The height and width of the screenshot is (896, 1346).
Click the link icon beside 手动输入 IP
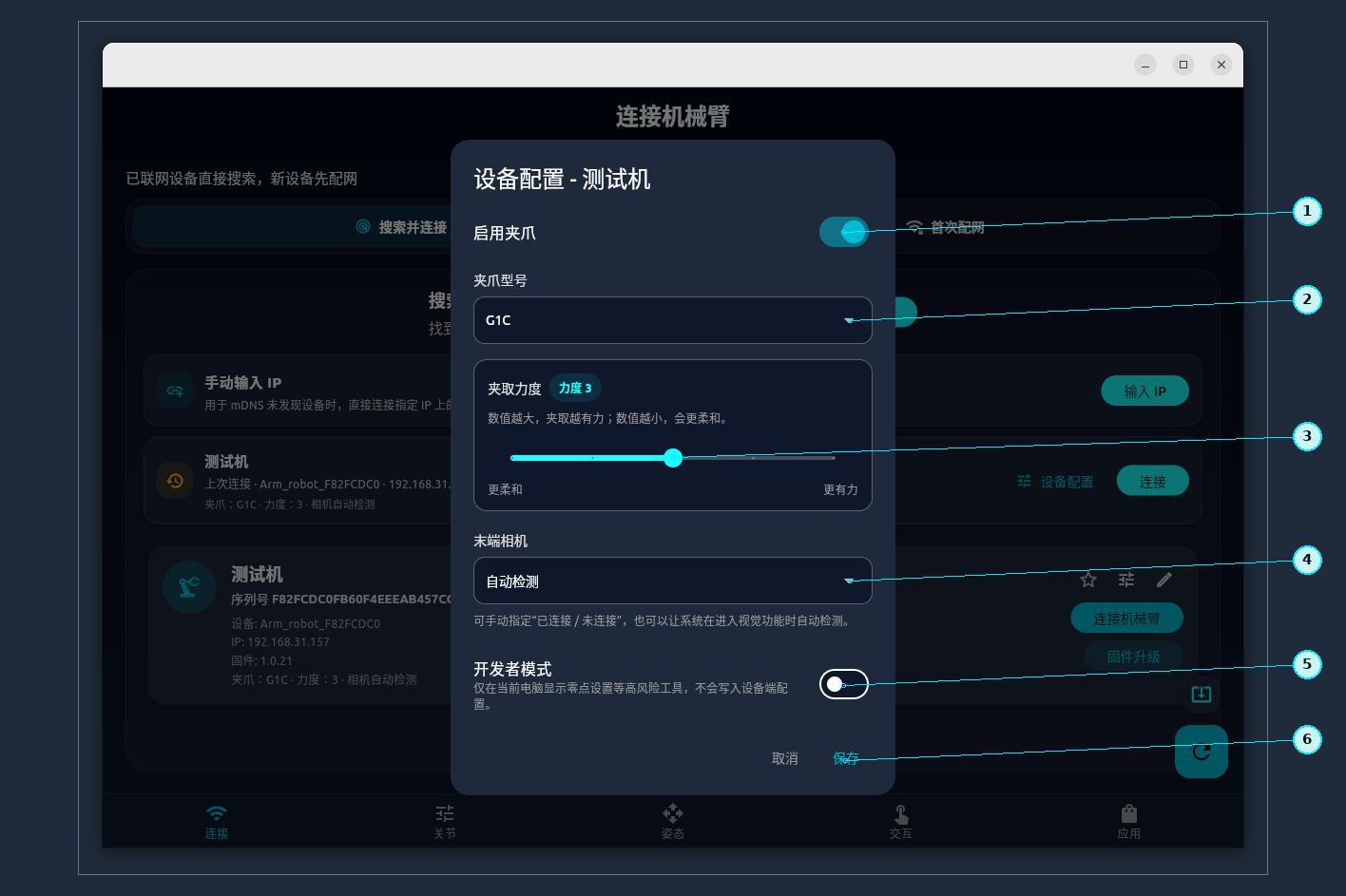point(175,391)
